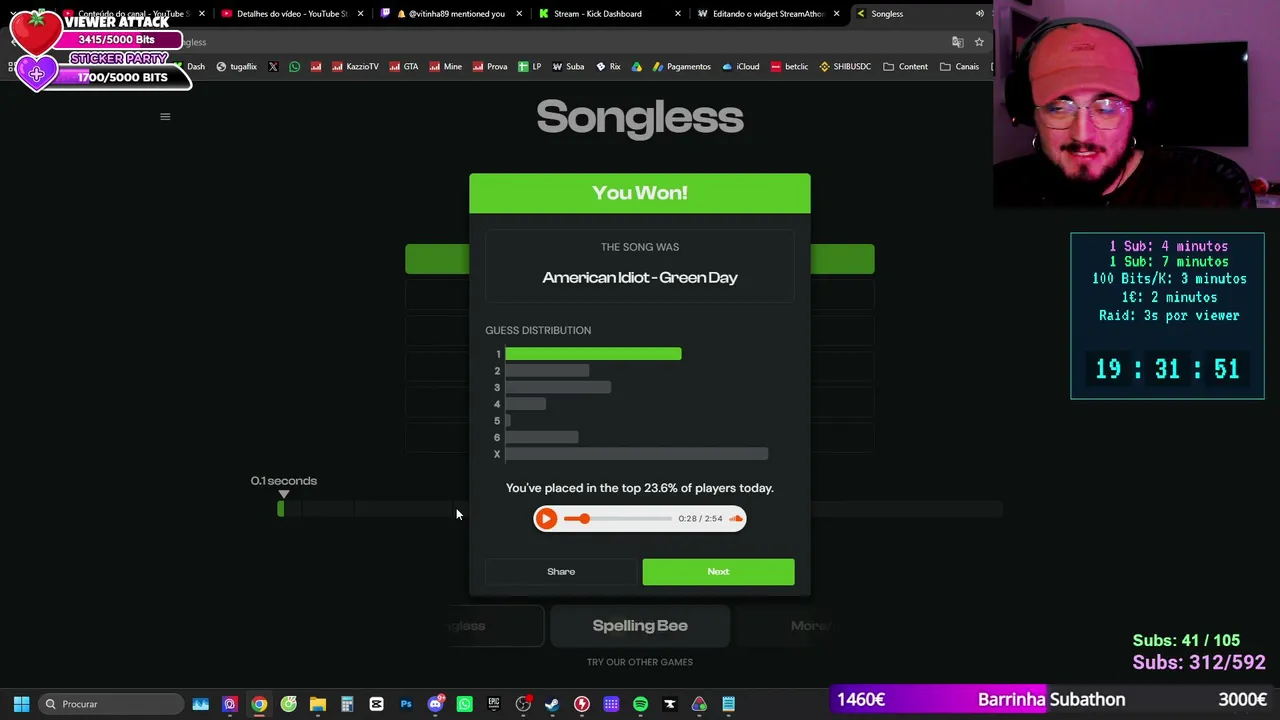
Task: Open Steam from the taskbar
Action: tap(552, 704)
